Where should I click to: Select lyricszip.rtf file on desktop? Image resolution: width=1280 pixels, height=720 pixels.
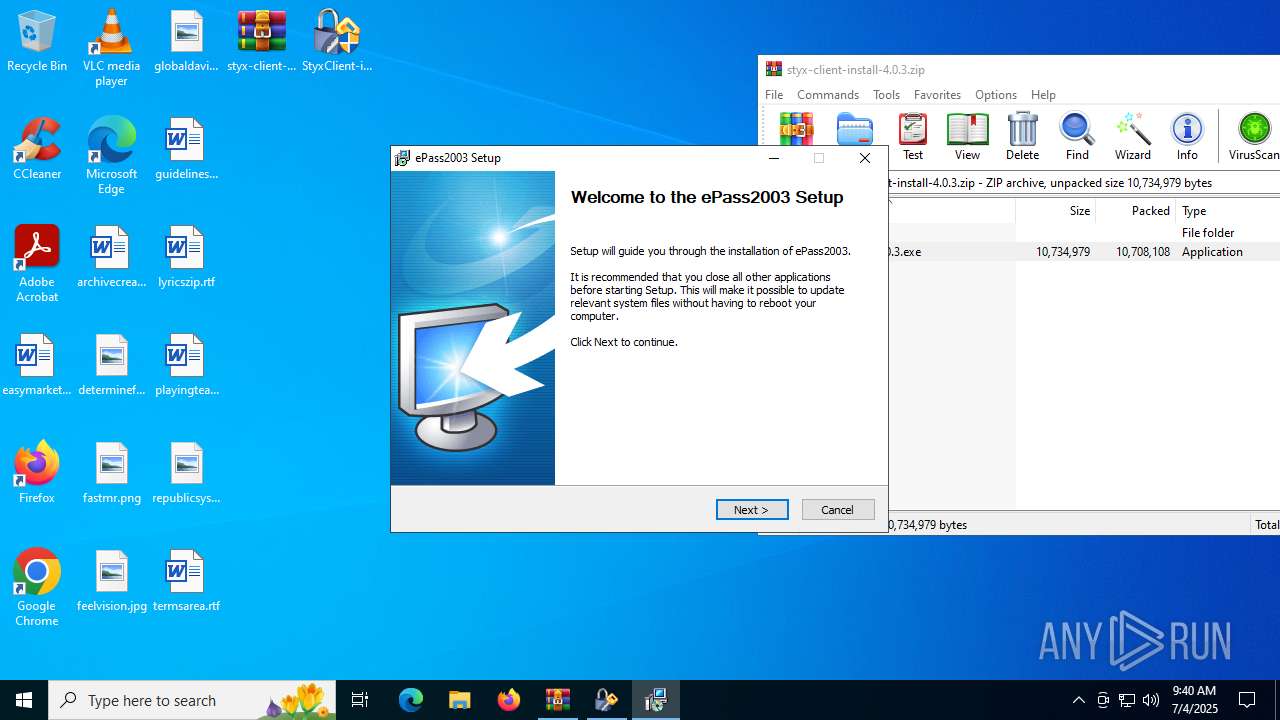pyautogui.click(x=186, y=258)
